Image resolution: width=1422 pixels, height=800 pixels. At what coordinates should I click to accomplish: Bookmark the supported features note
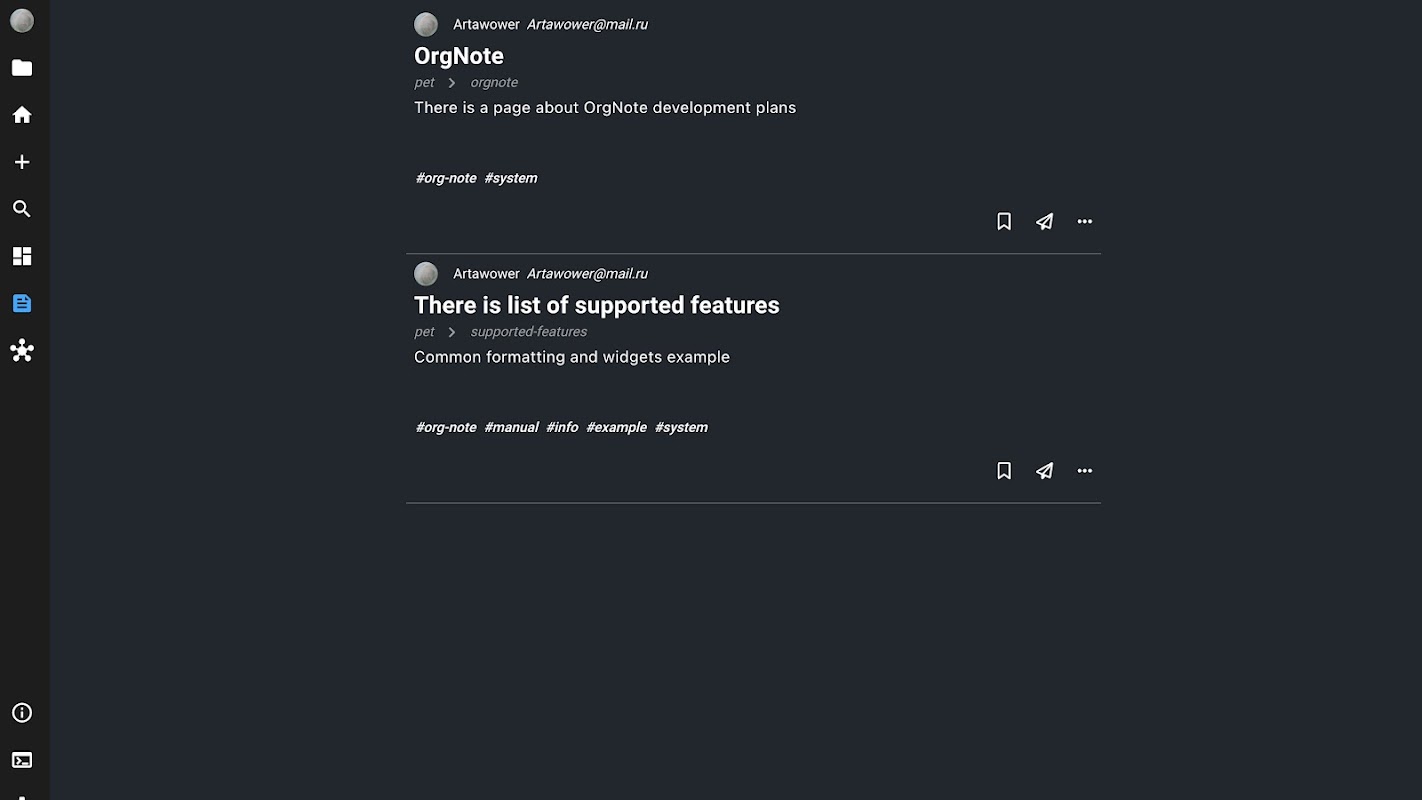(1004, 471)
